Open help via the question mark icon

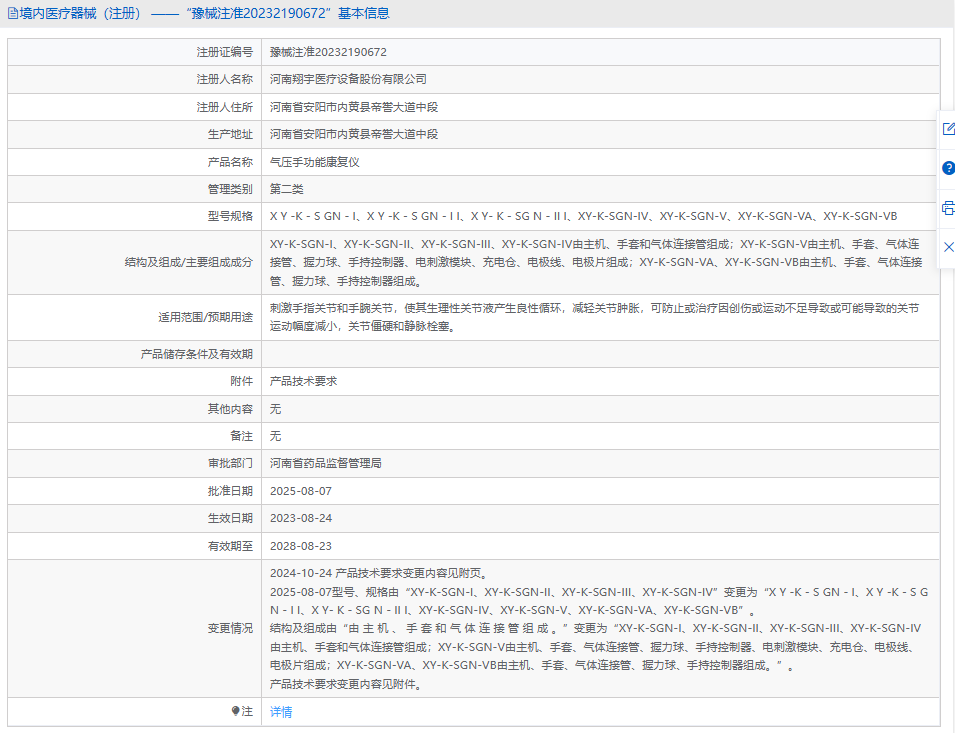click(948, 168)
